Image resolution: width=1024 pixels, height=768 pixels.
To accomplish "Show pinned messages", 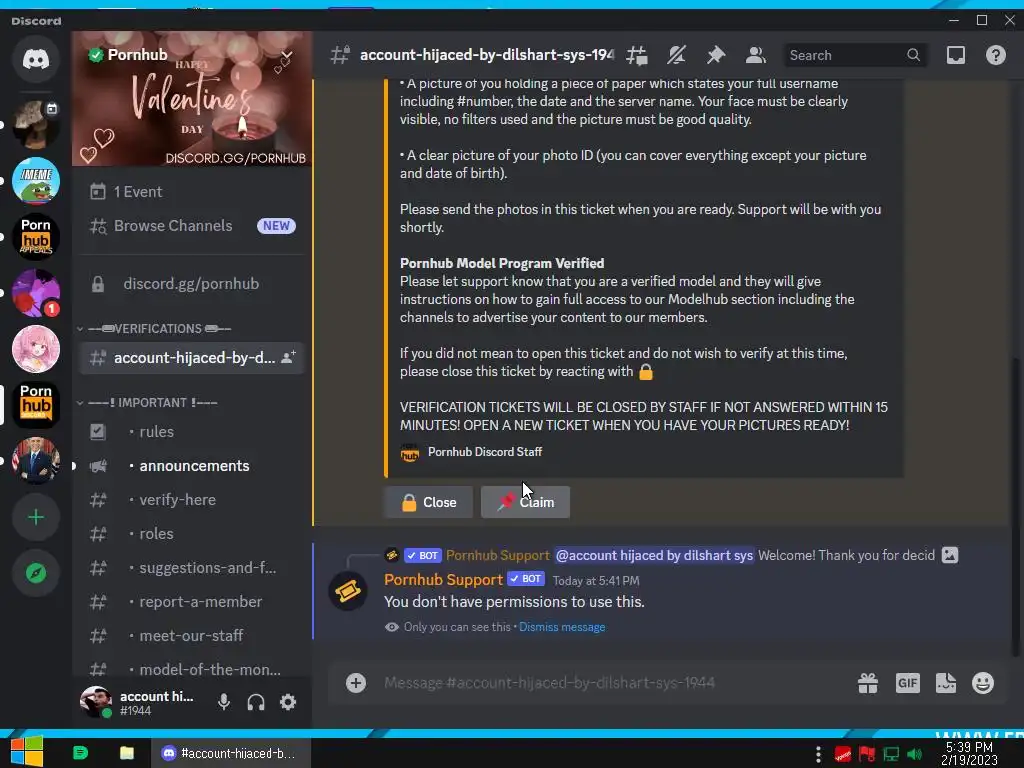I will (x=716, y=56).
